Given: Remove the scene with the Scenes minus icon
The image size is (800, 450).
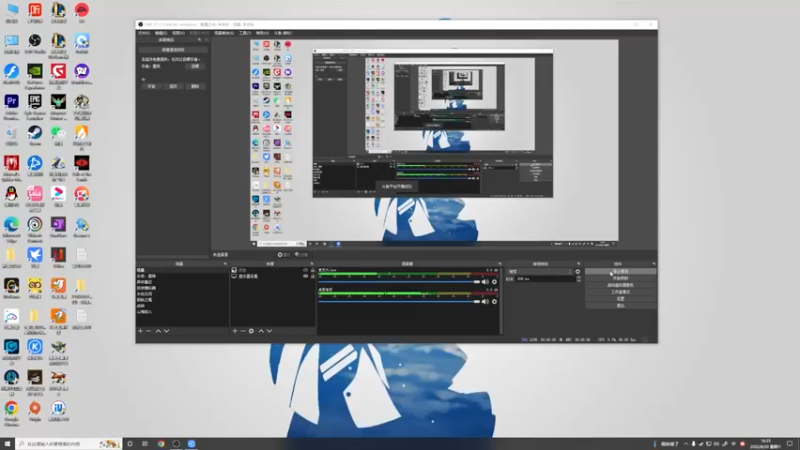Looking at the screenshot, I should 148,331.
